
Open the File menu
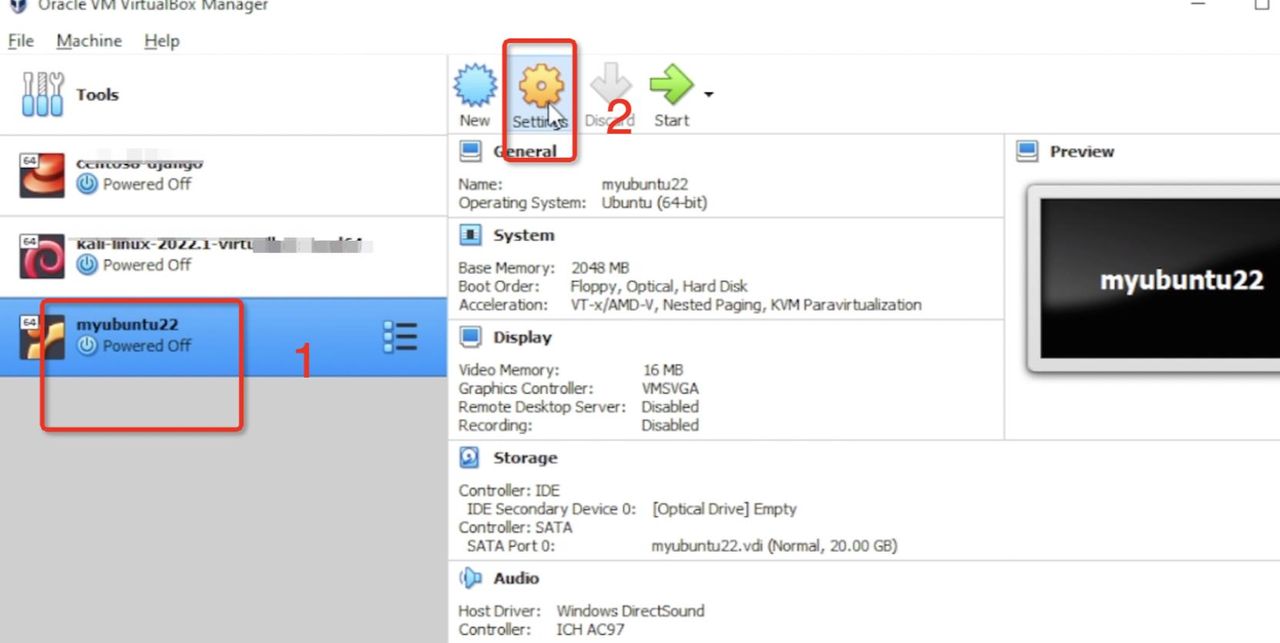click(x=19, y=41)
